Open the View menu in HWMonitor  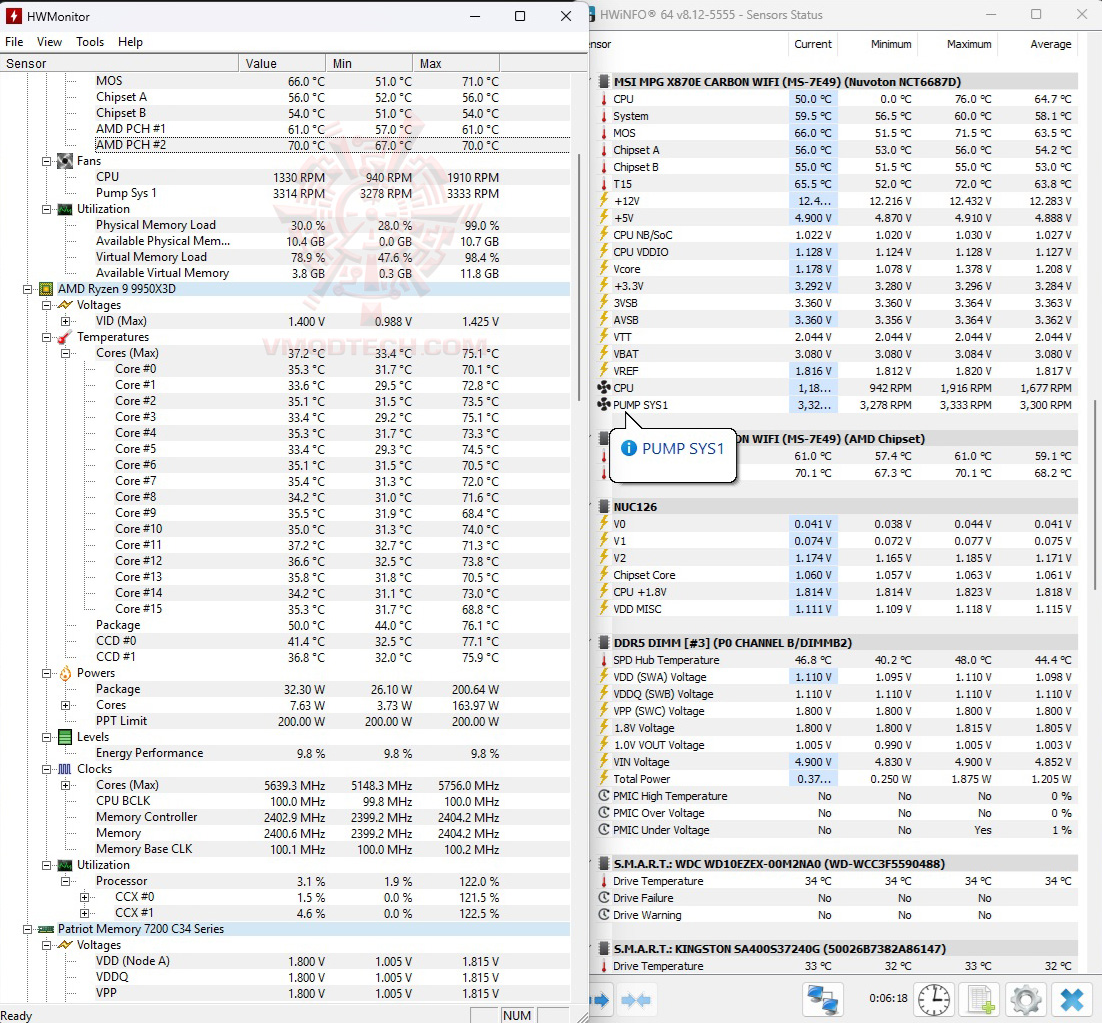click(x=49, y=41)
